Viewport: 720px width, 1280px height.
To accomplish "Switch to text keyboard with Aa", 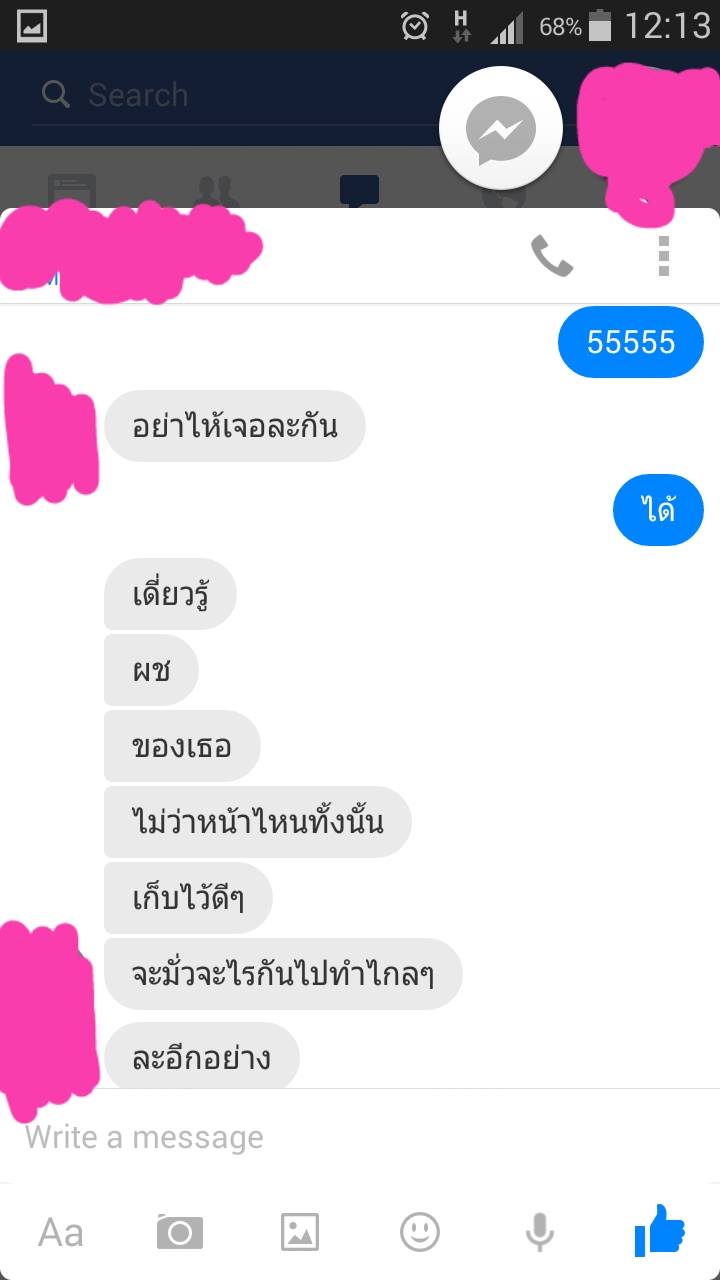I will 60,1232.
